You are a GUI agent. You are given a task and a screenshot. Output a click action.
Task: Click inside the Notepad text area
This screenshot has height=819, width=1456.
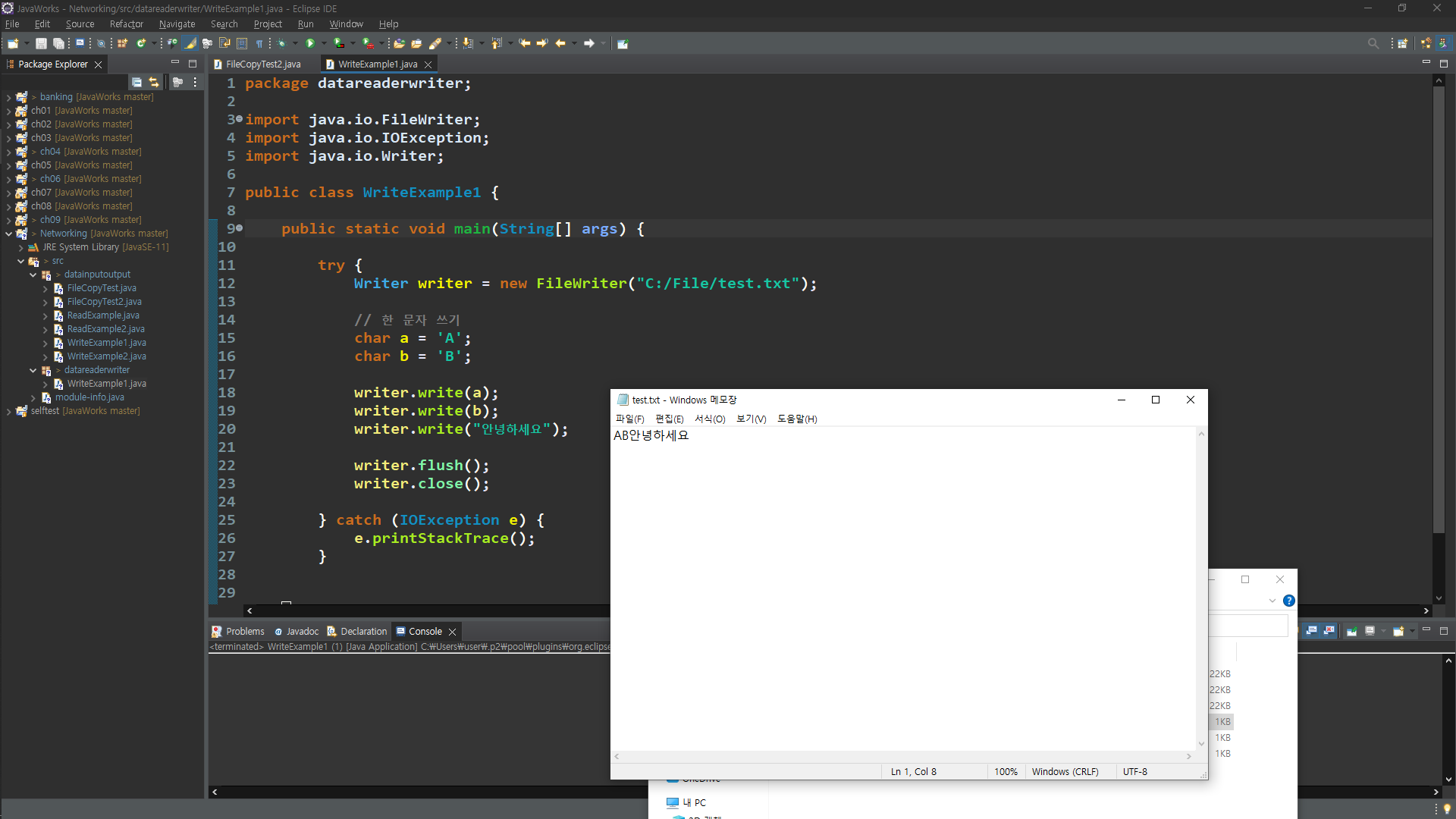tap(902, 591)
